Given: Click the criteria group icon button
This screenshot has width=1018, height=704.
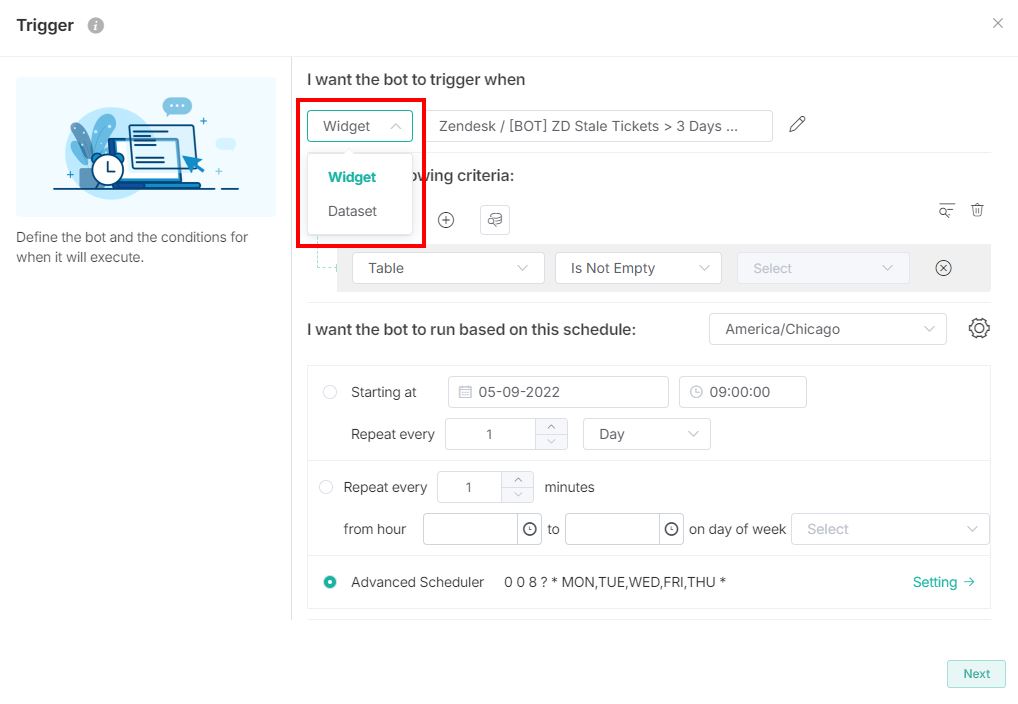Looking at the screenshot, I should [x=494, y=220].
